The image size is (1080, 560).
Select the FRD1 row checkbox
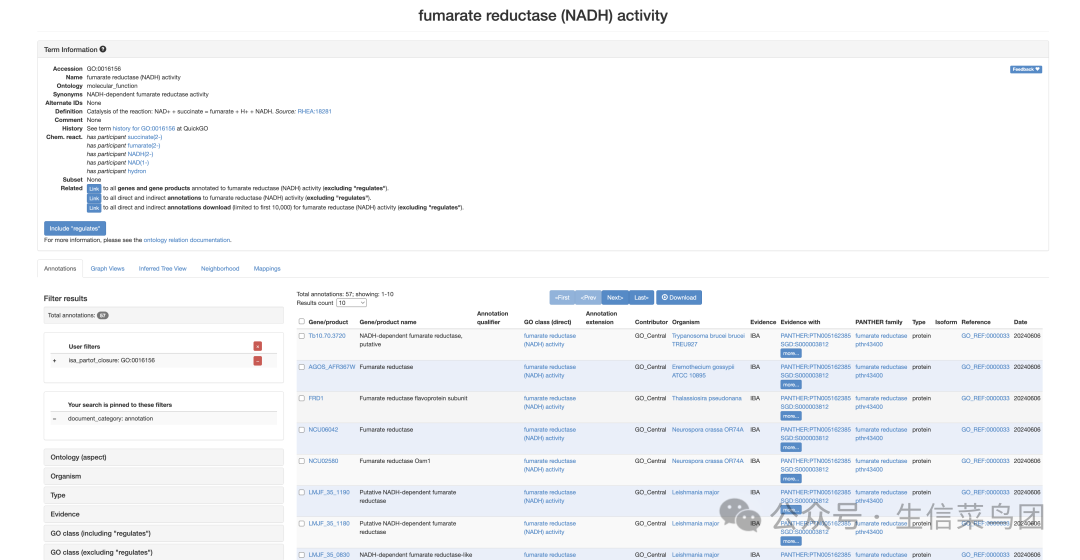tap(302, 398)
